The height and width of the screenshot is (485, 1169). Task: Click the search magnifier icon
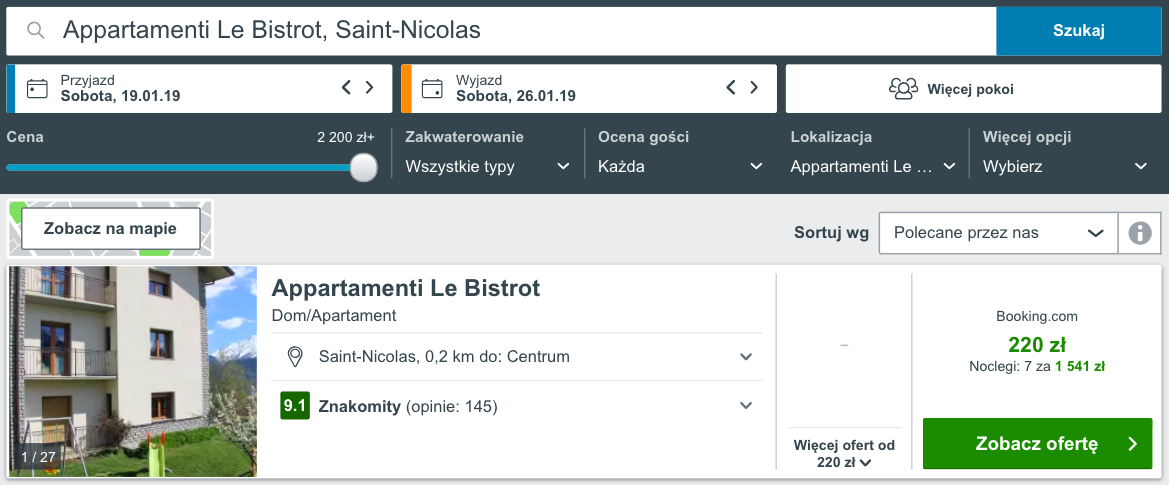36,31
